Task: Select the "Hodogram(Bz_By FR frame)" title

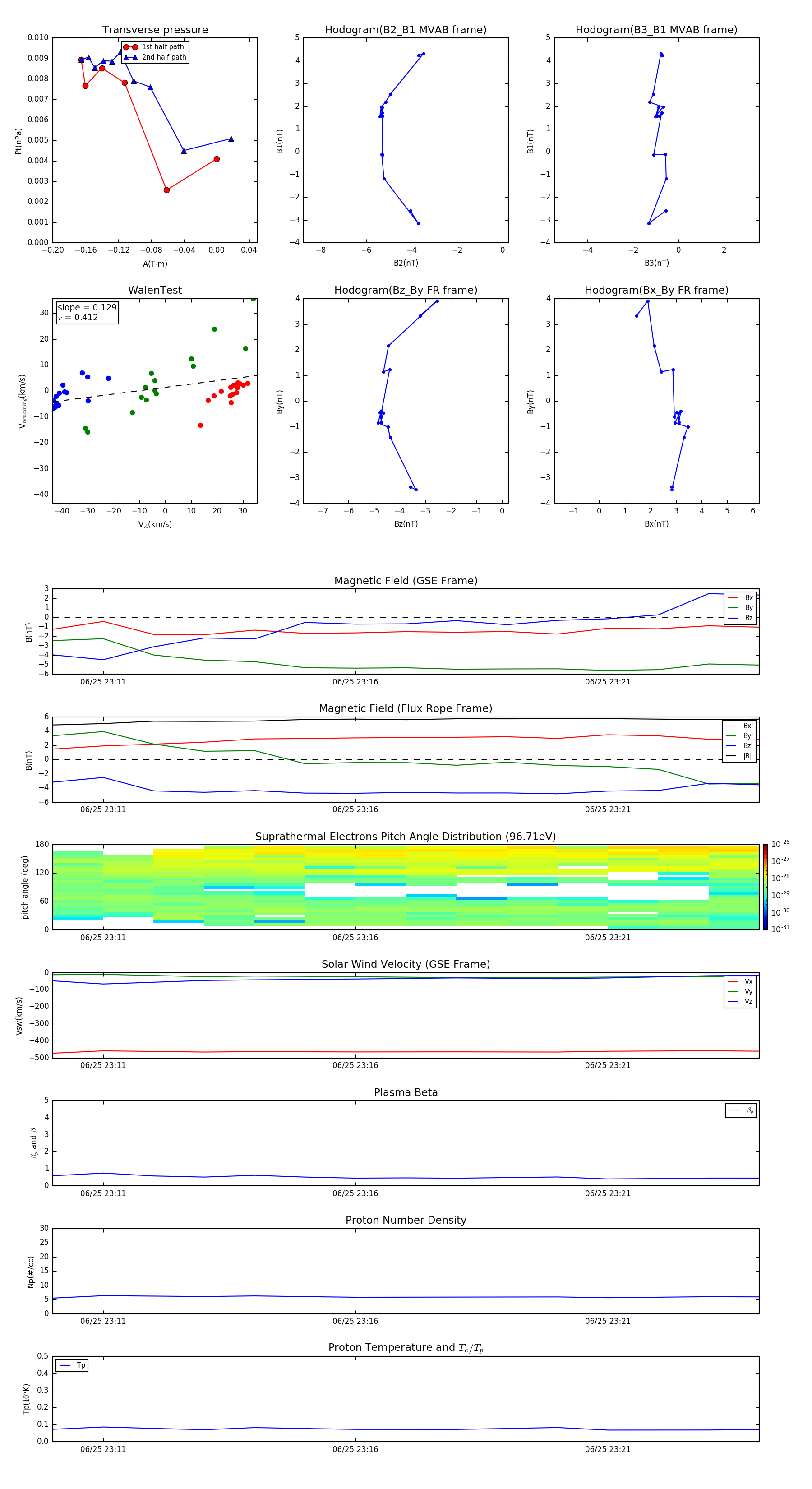Action: (x=406, y=290)
